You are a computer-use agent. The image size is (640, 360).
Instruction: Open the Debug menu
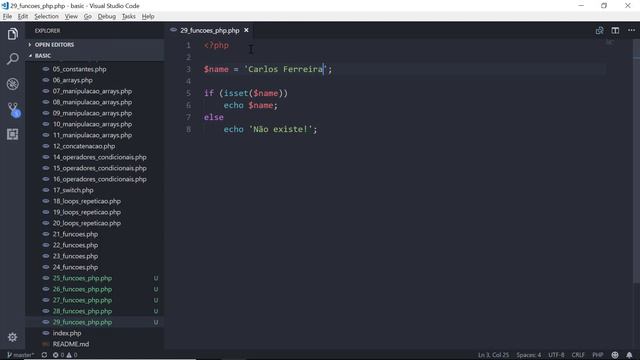(107, 16)
